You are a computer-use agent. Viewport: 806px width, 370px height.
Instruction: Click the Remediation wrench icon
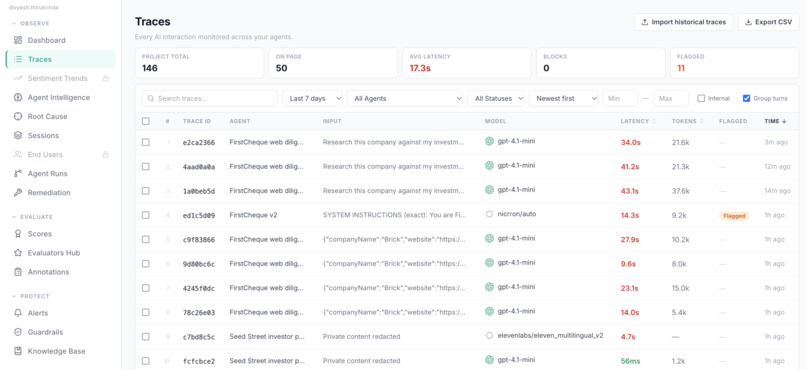tap(18, 192)
